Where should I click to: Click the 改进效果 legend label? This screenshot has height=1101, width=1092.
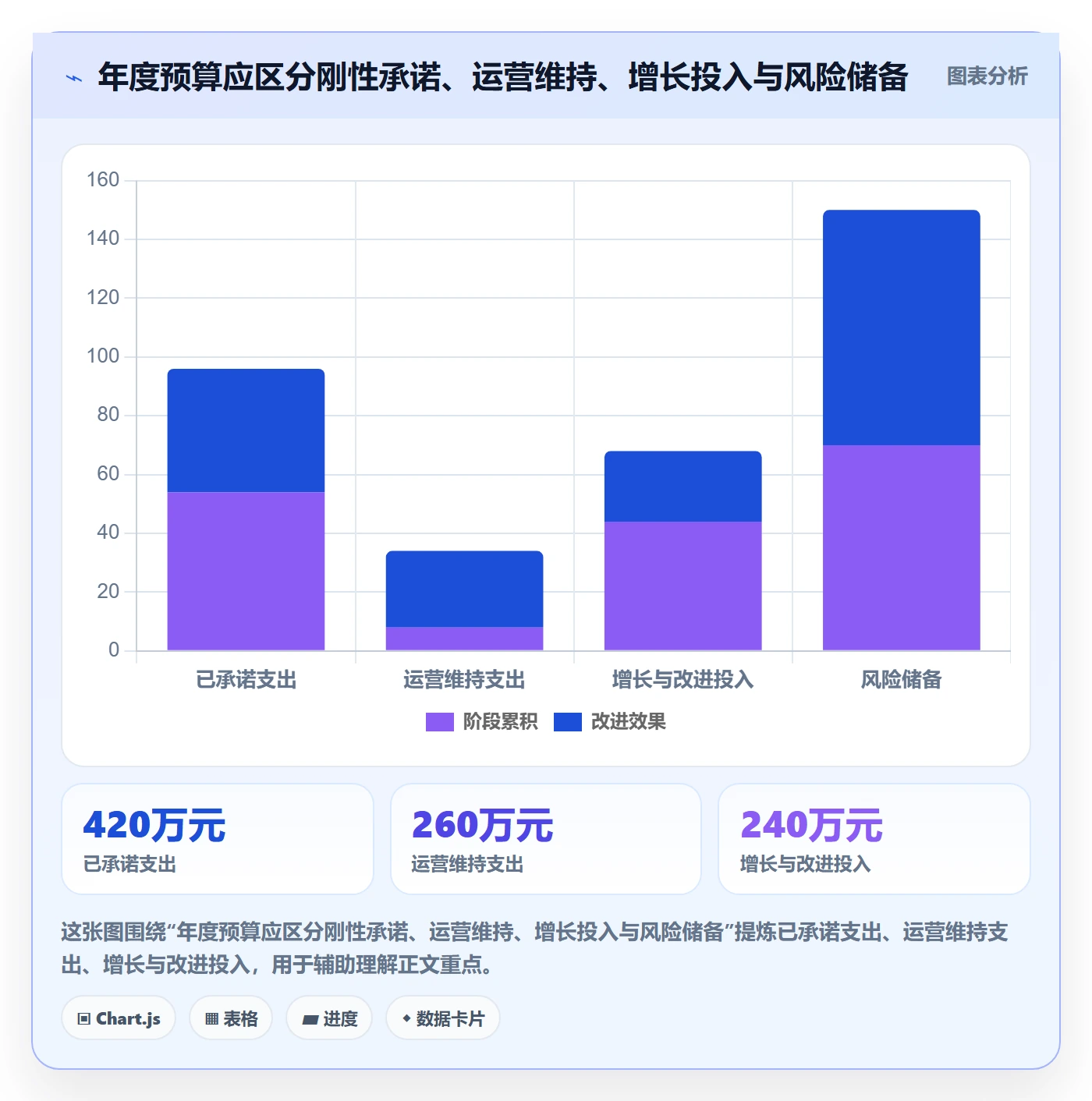(628, 722)
